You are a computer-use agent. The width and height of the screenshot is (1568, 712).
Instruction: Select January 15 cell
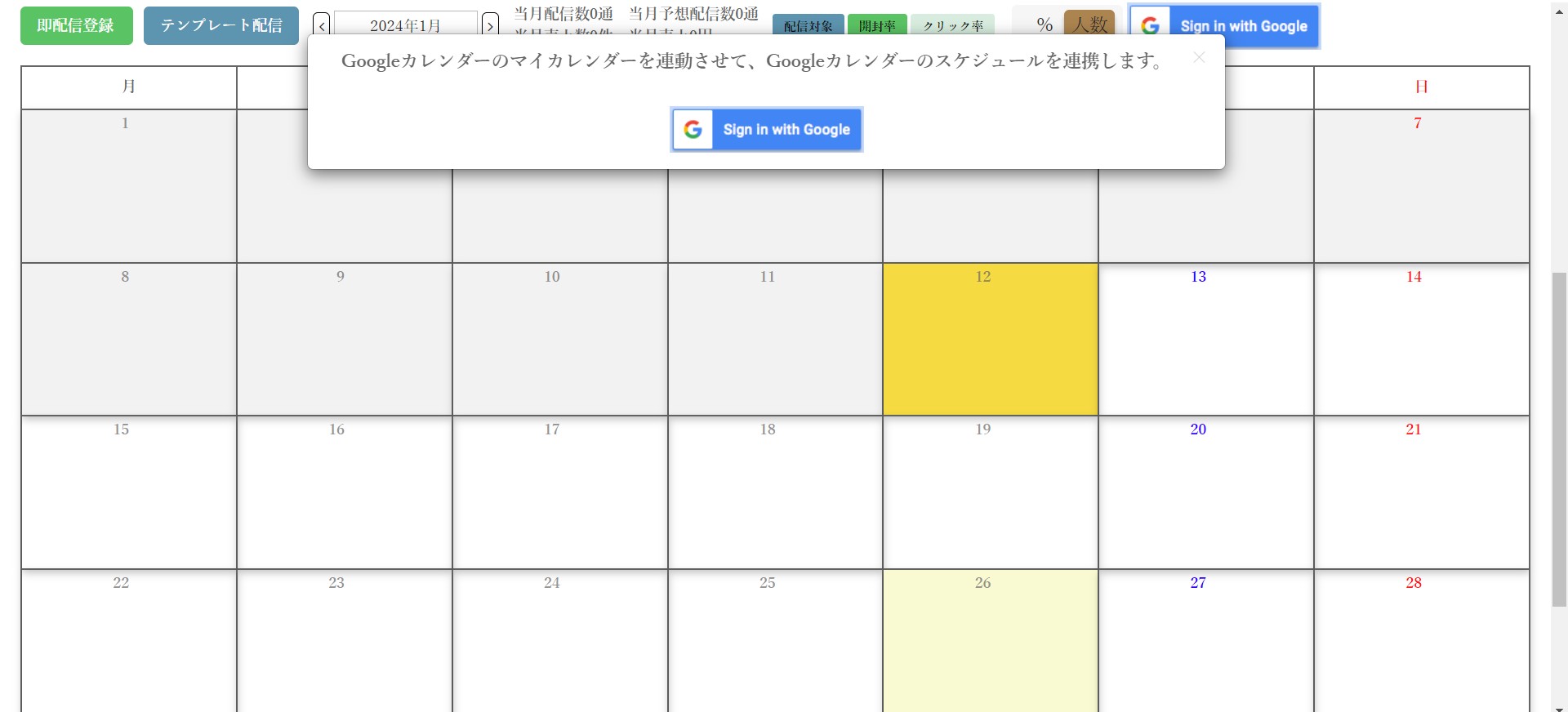coord(128,492)
